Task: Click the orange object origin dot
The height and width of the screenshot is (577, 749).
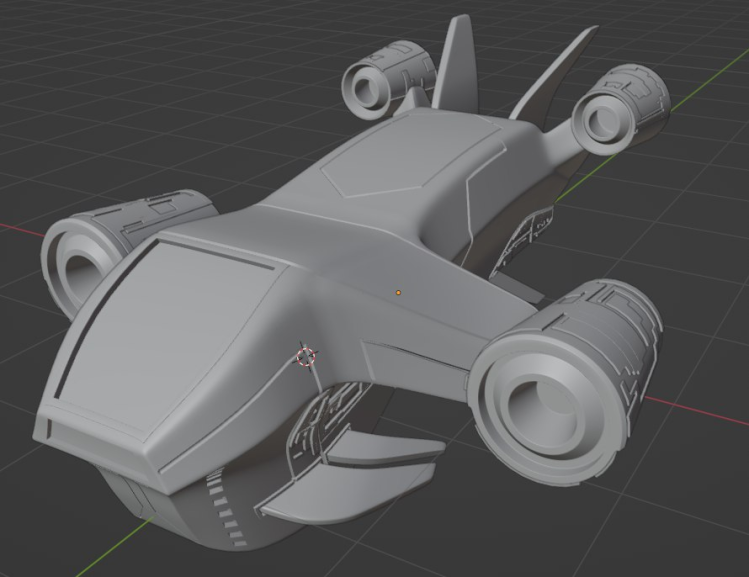Action: coord(398,293)
